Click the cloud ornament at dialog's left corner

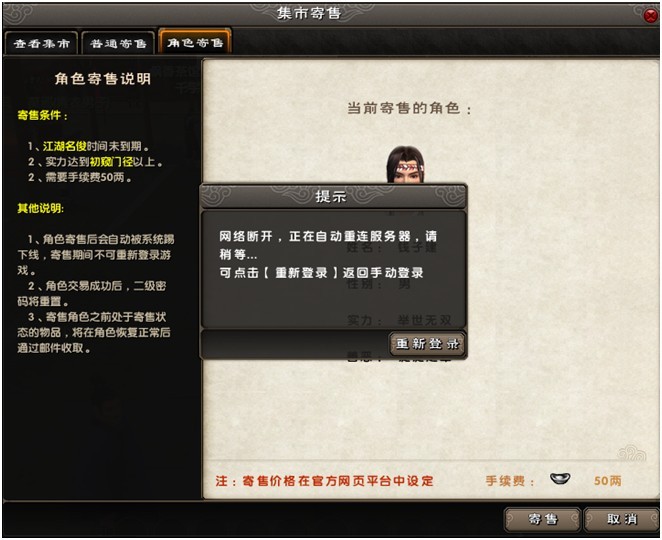tap(216, 195)
